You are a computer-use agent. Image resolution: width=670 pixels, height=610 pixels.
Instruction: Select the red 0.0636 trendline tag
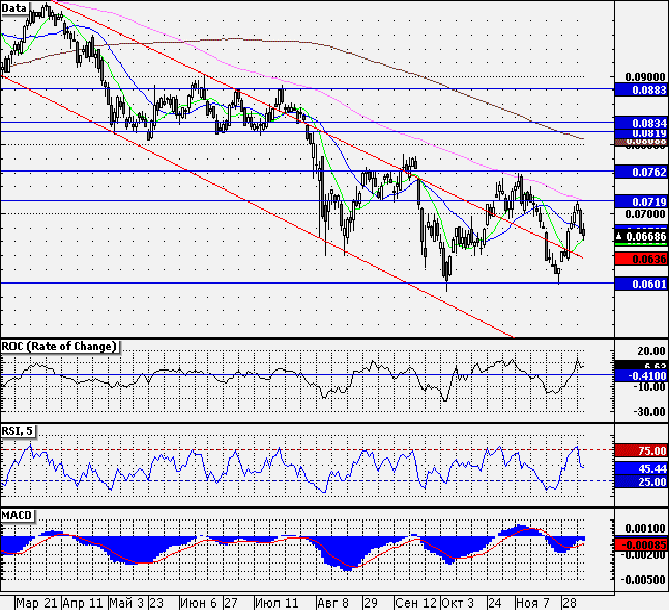(641, 259)
